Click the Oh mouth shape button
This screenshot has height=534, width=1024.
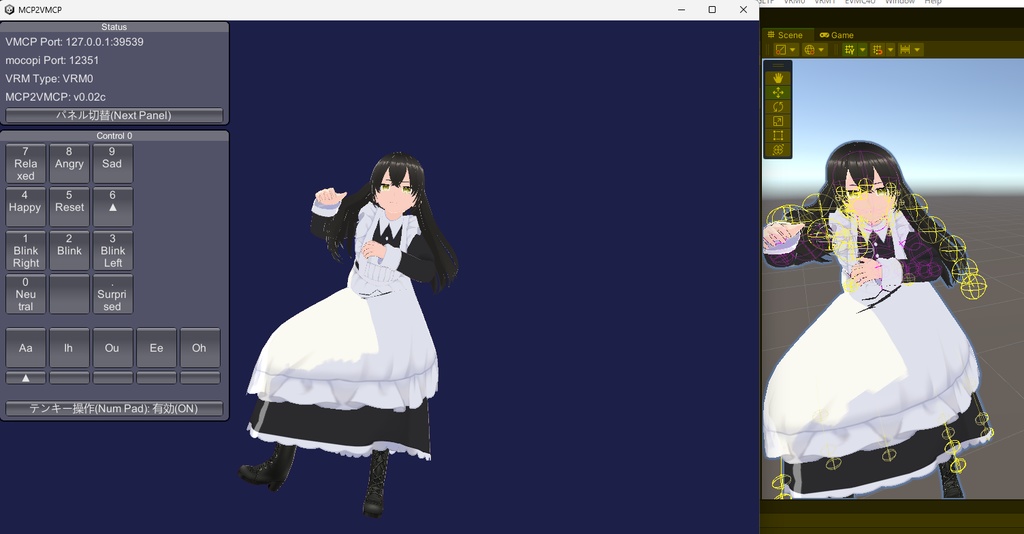click(200, 348)
